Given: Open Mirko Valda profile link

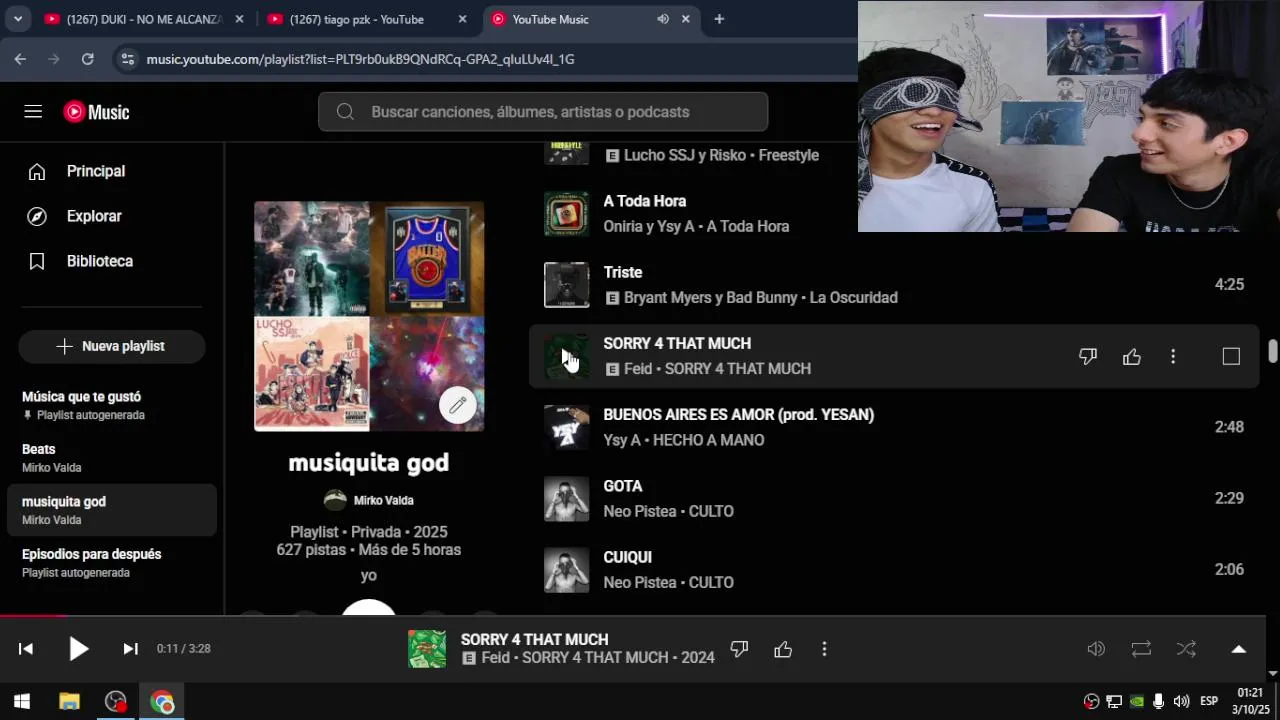Looking at the screenshot, I should pyautogui.click(x=383, y=500).
